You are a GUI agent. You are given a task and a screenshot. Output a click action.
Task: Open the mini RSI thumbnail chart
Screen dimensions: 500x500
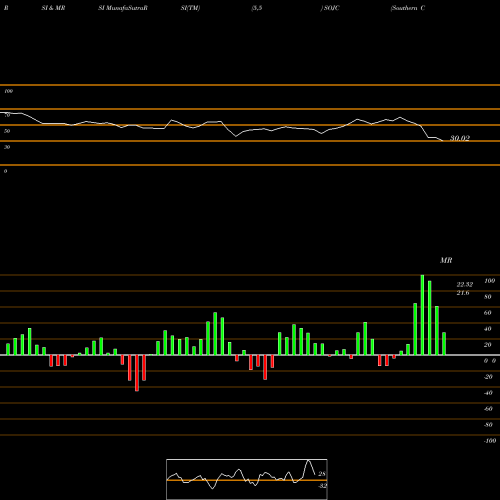247,479
